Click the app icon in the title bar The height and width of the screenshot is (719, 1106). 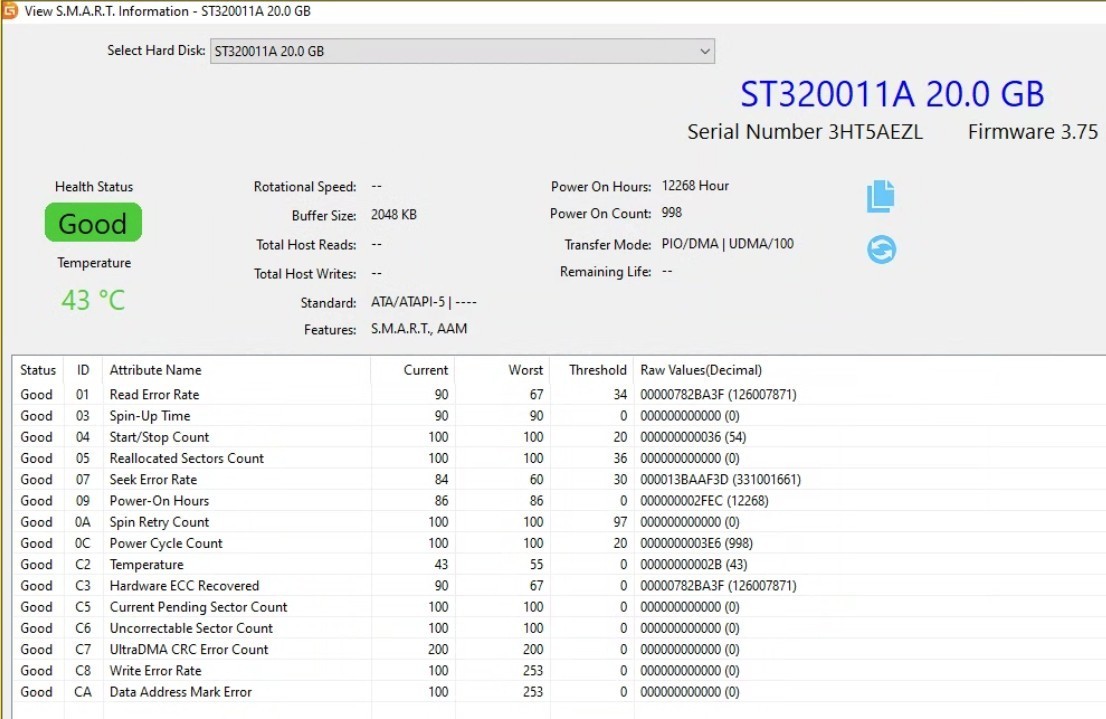pyautogui.click(x=10, y=11)
